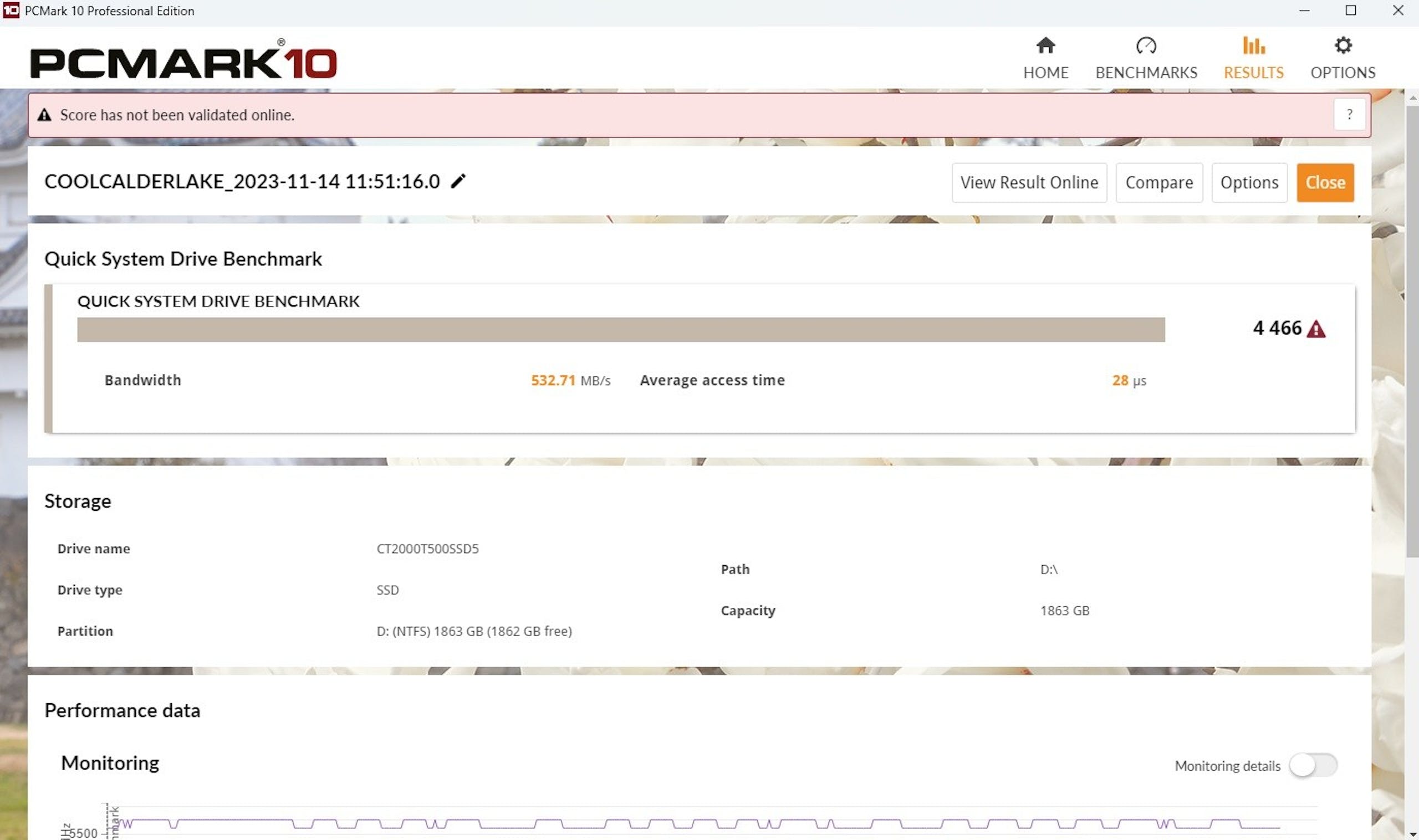
Task: Click scrollbar down arrow at bottom
Action: [1412, 834]
